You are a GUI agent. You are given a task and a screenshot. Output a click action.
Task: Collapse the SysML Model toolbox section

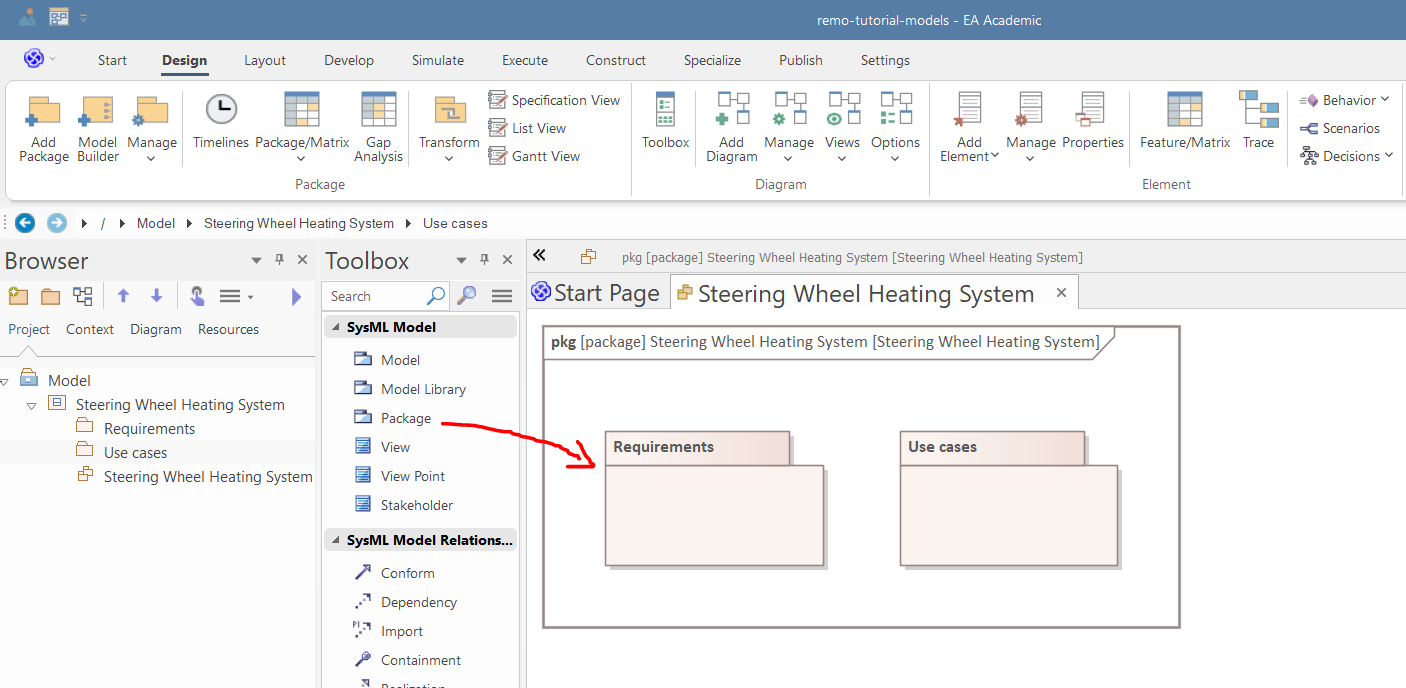tap(335, 327)
